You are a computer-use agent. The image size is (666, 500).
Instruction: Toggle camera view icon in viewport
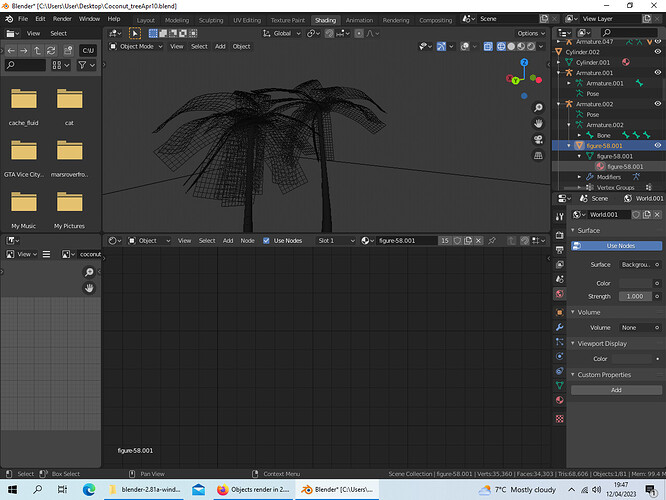pyautogui.click(x=538, y=140)
